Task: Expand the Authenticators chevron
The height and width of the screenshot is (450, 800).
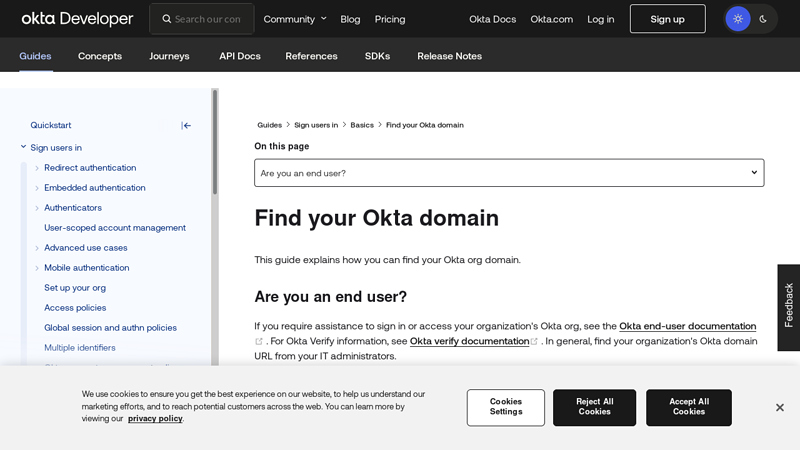Action: point(37,208)
